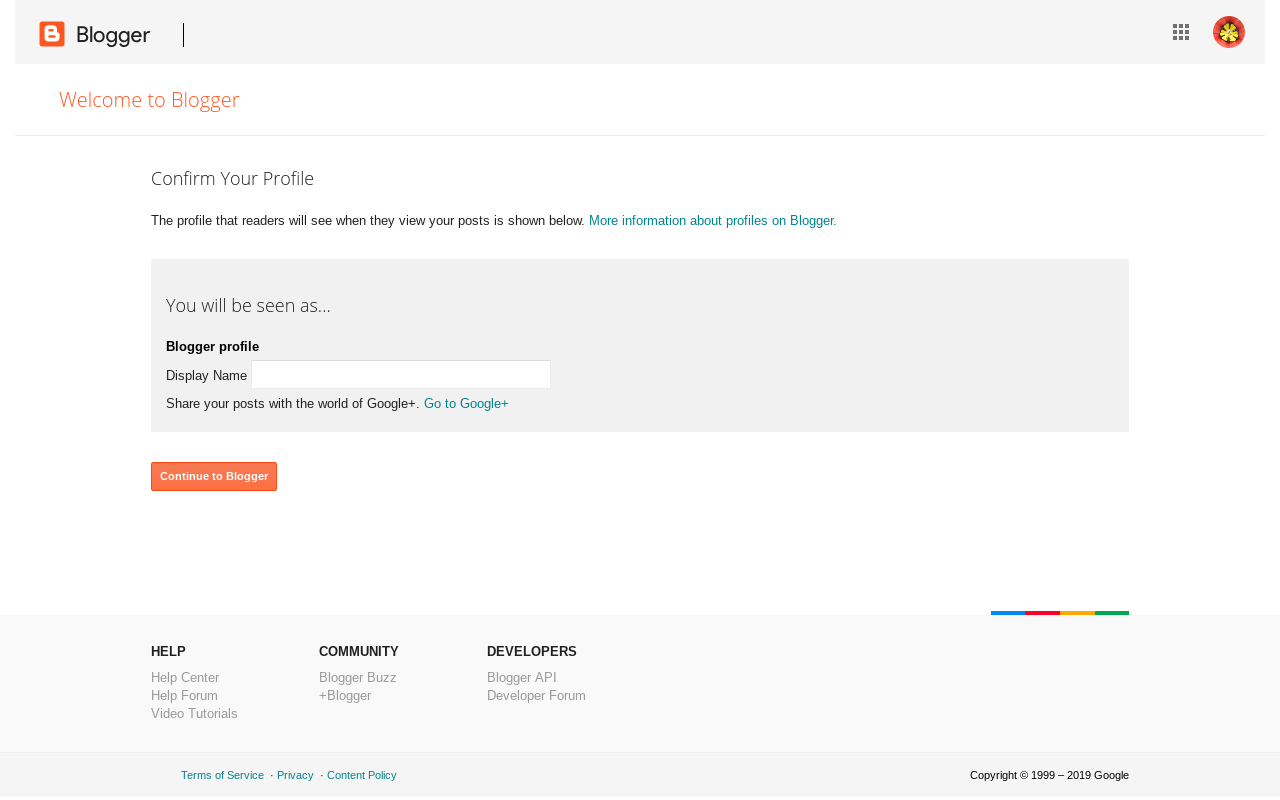Follow the Go to Google+ link
The height and width of the screenshot is (800, 1280).
(x=466, y=404)
